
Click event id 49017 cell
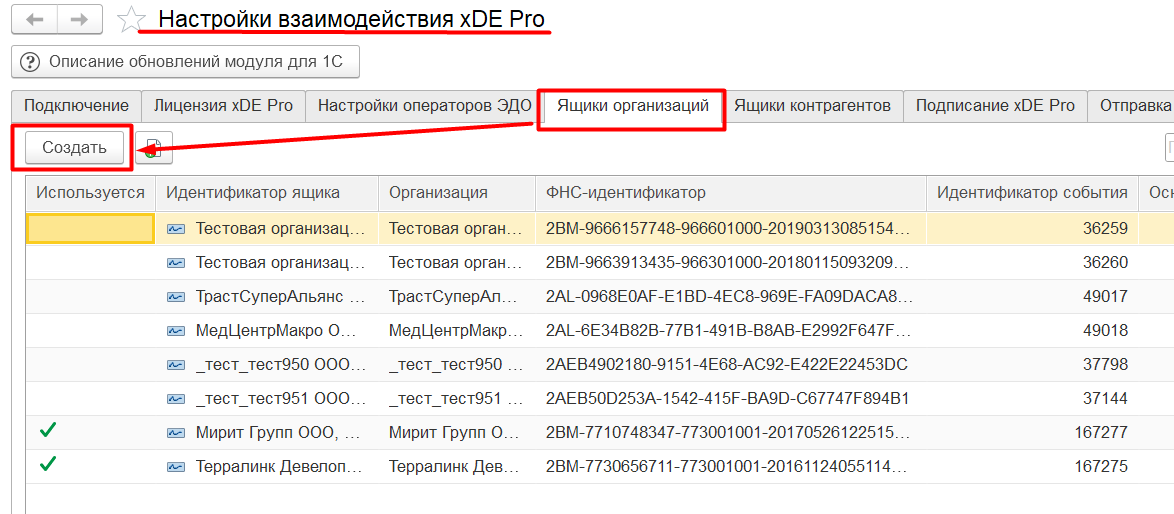tap(1032, 297)
